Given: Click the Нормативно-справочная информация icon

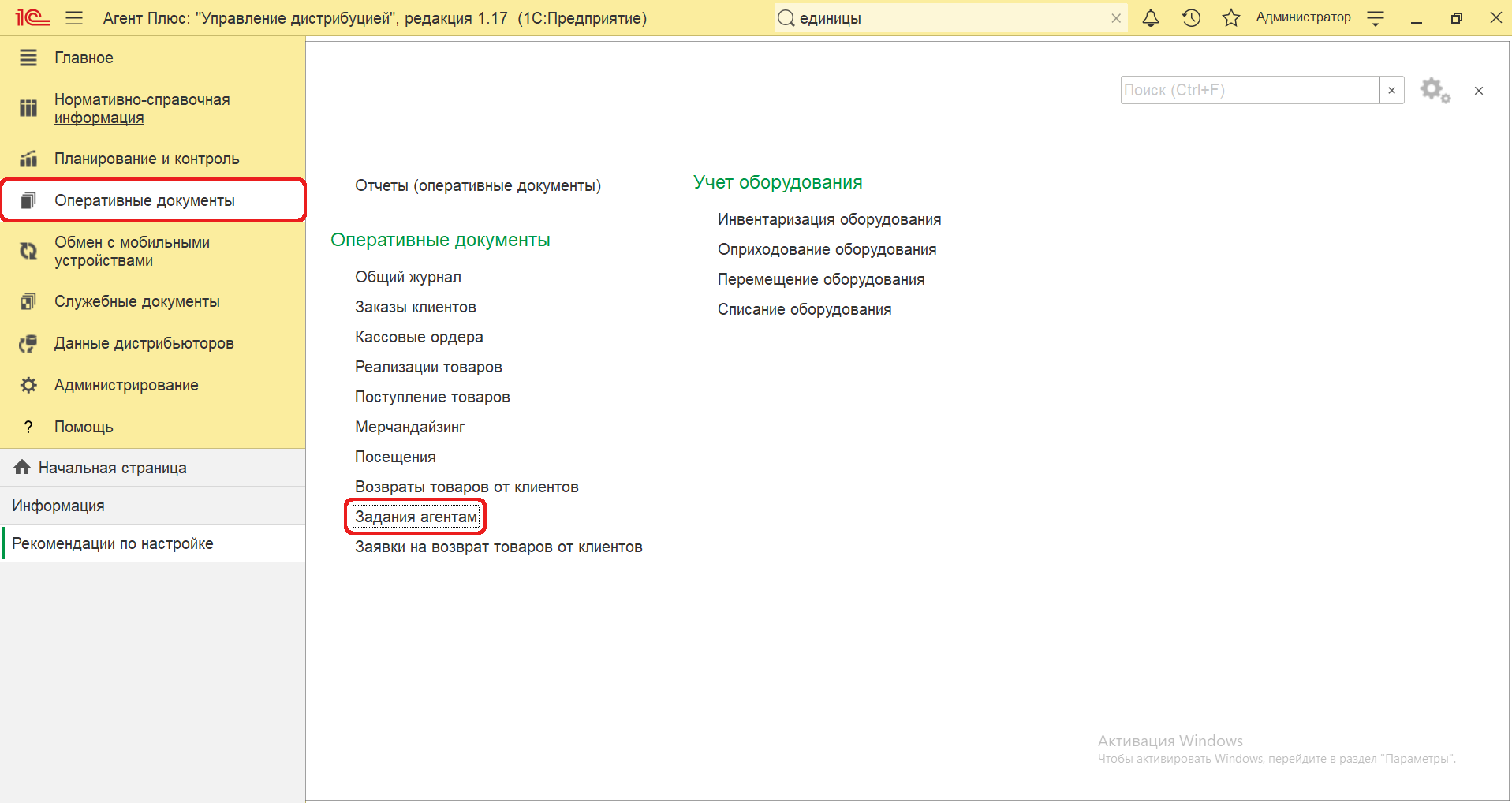Looking at the screenshot, I should pos(28,108).
